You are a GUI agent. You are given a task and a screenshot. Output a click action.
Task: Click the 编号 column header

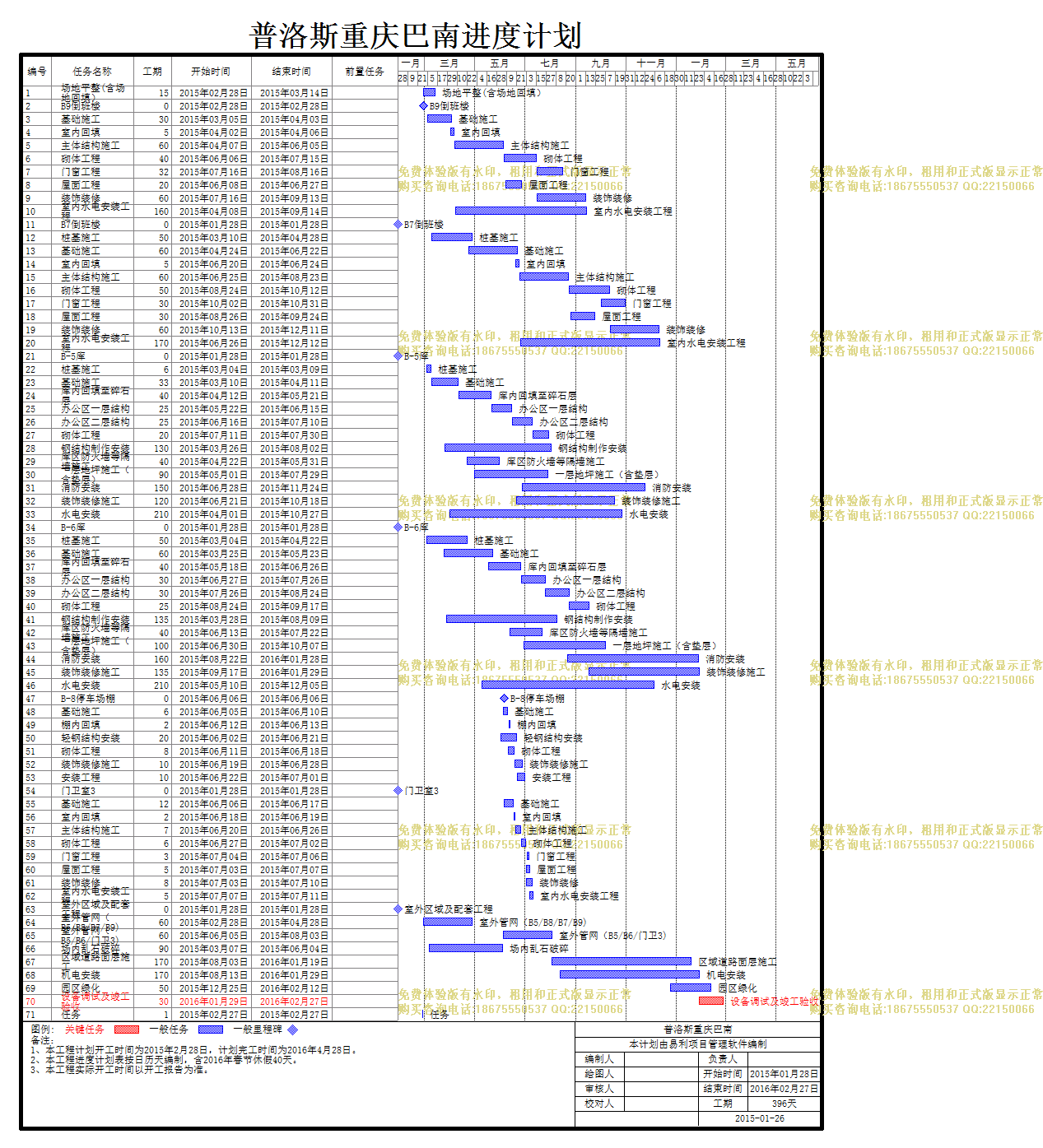pos(37,72)
